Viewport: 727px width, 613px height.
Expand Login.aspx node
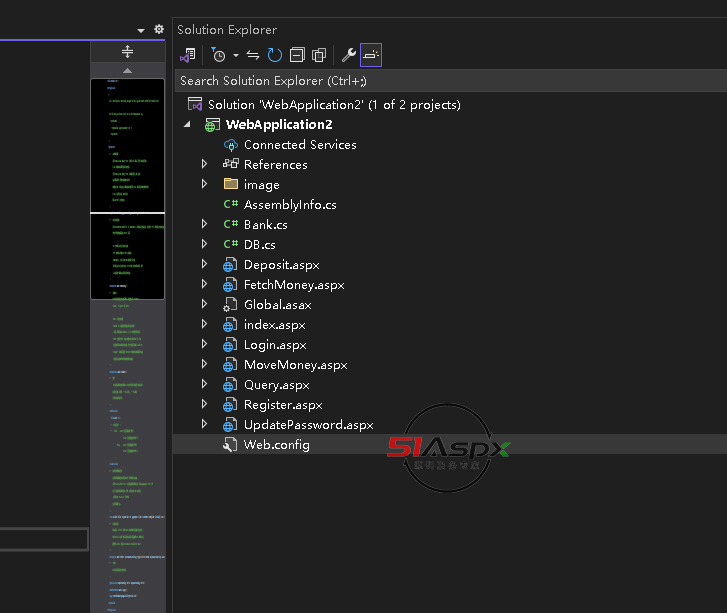(x=204, y=344)
